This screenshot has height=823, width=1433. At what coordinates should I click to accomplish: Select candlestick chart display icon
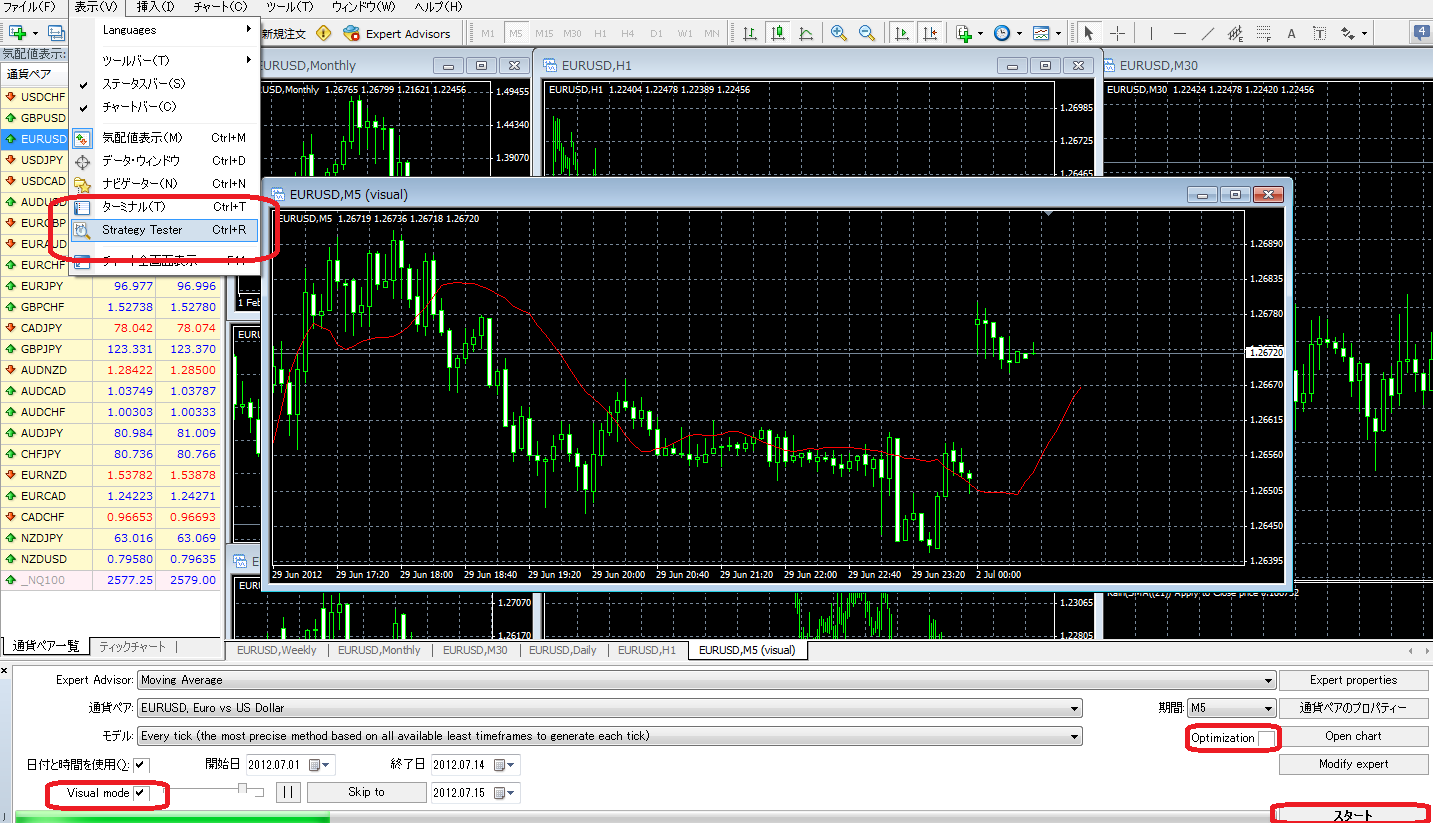click(x=778, y=33)
